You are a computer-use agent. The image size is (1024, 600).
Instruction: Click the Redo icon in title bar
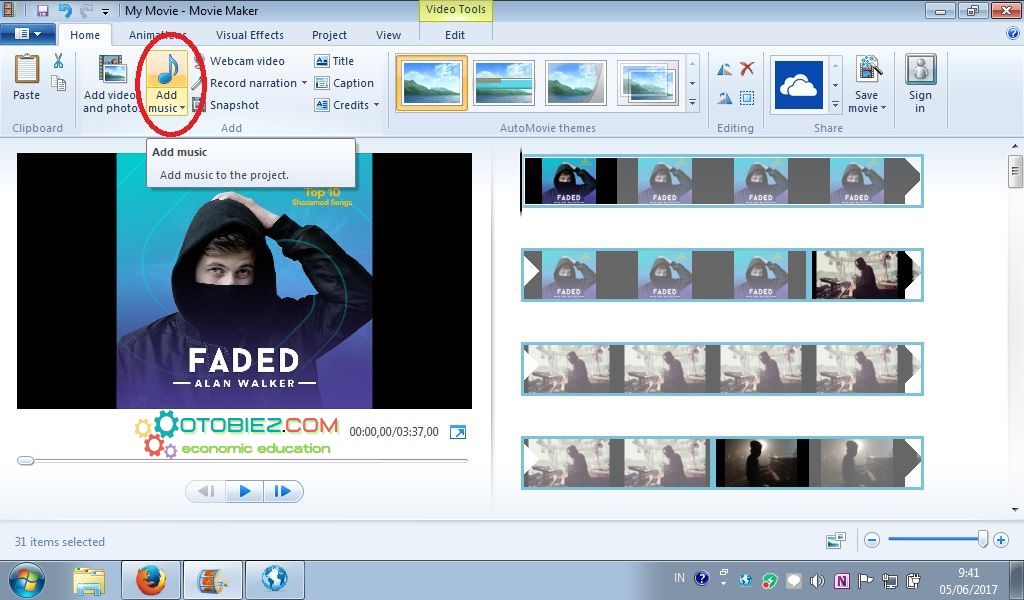[x=86, y=10]
